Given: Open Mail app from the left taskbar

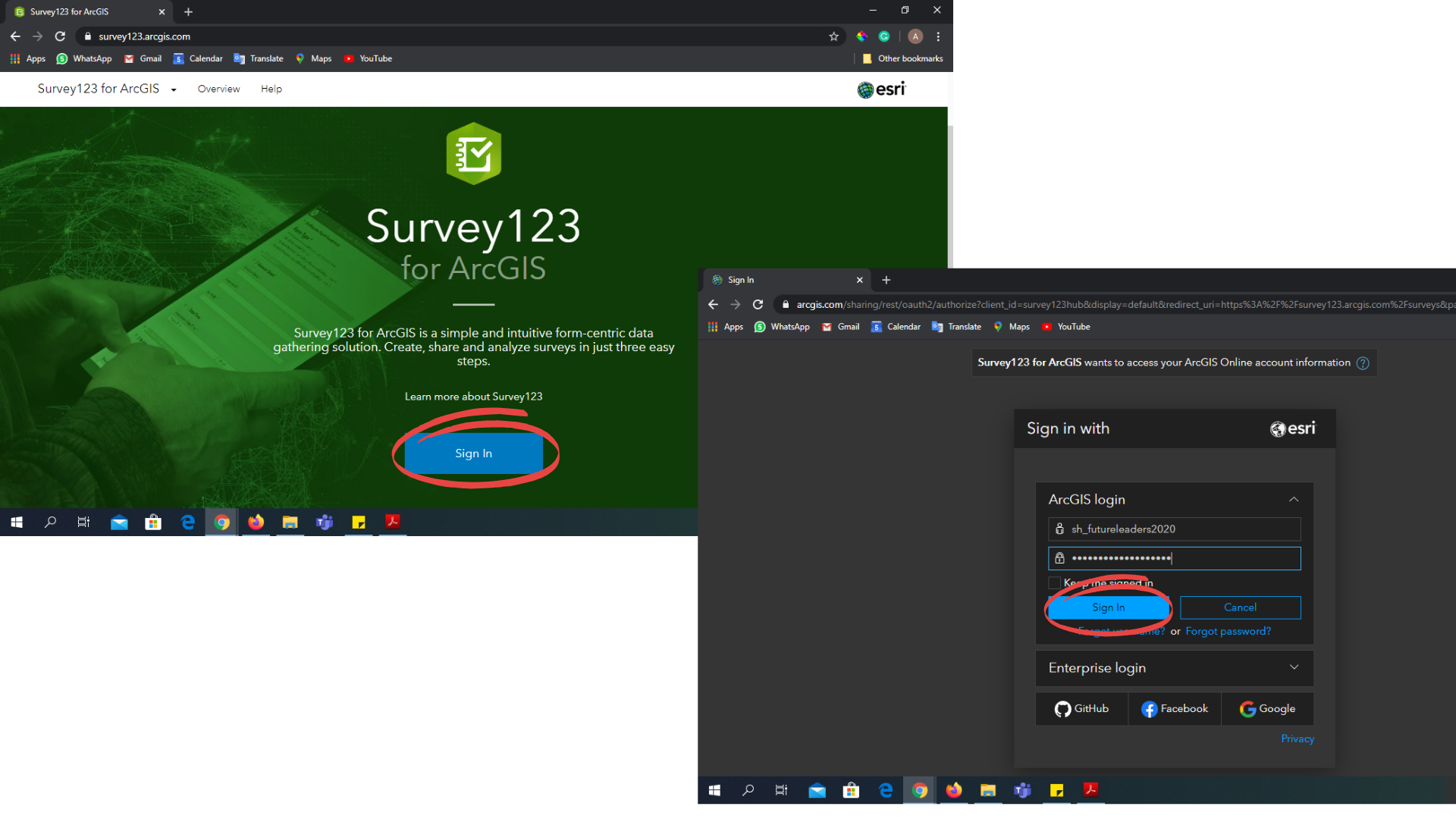Looking at the screenshot, I should pos(119,522).
